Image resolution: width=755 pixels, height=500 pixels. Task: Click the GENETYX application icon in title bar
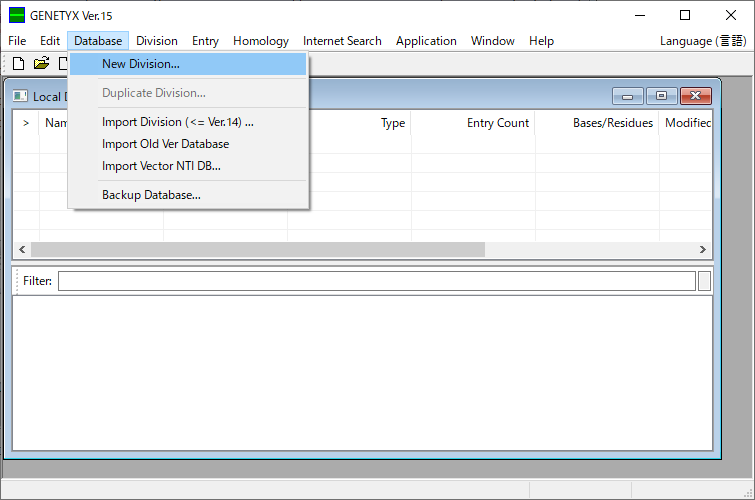(x=17, y=15)
